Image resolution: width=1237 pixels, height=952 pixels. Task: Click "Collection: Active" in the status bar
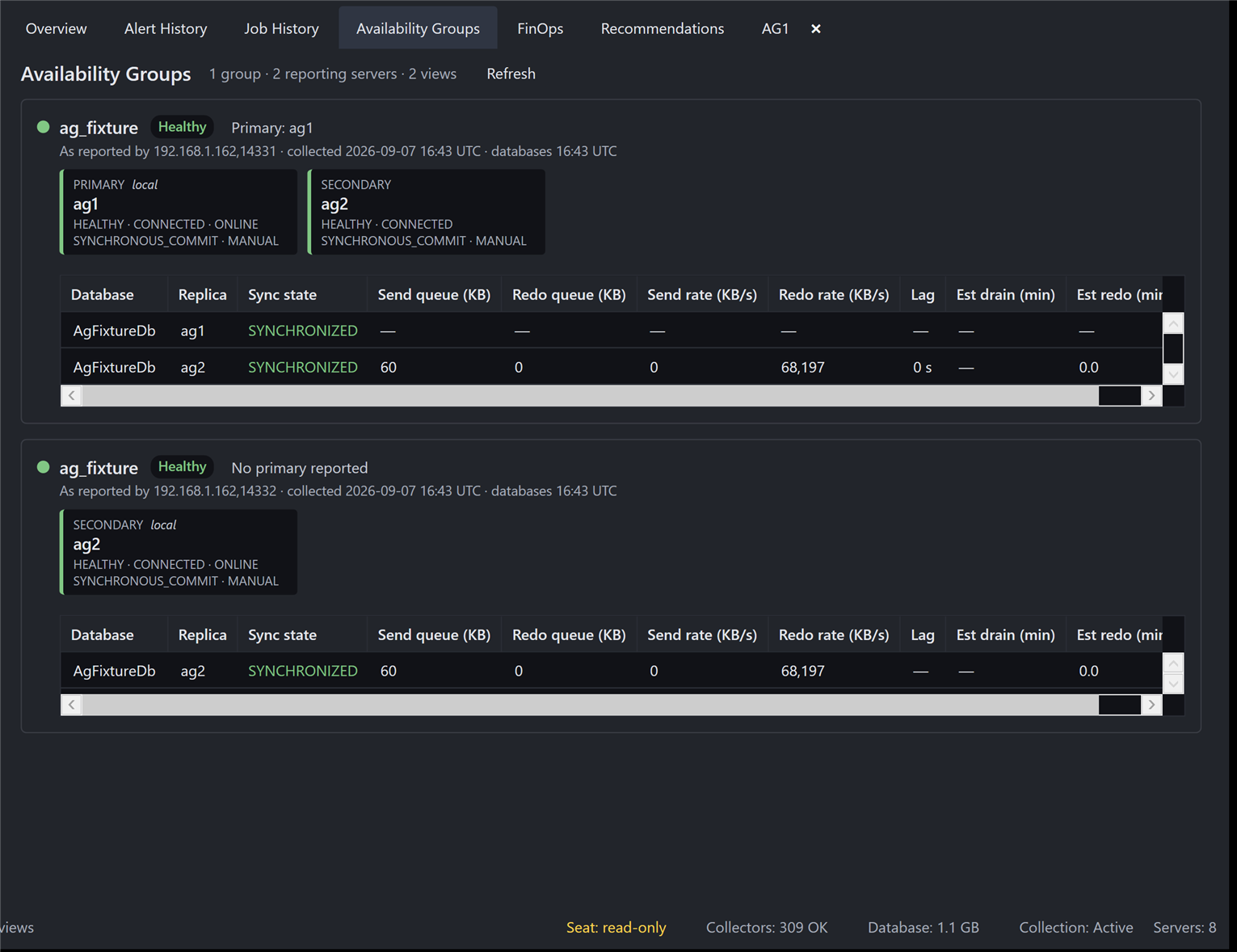(1076, 928)
